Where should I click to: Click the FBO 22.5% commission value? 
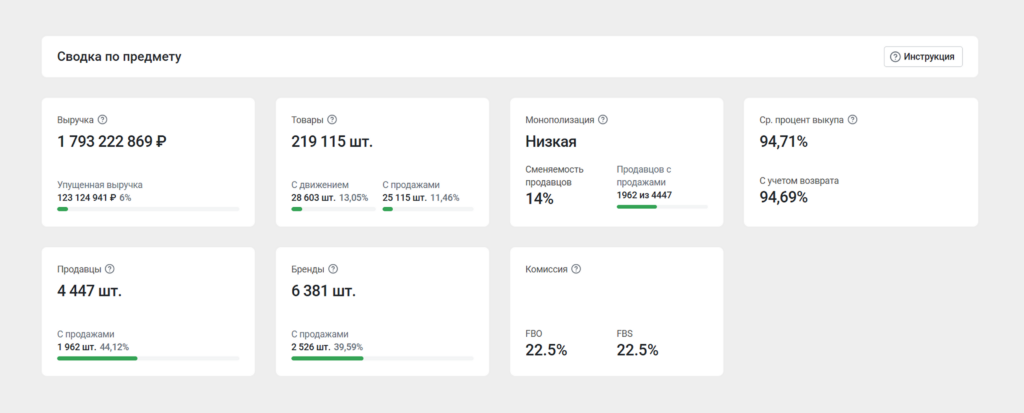click(546, 350)
